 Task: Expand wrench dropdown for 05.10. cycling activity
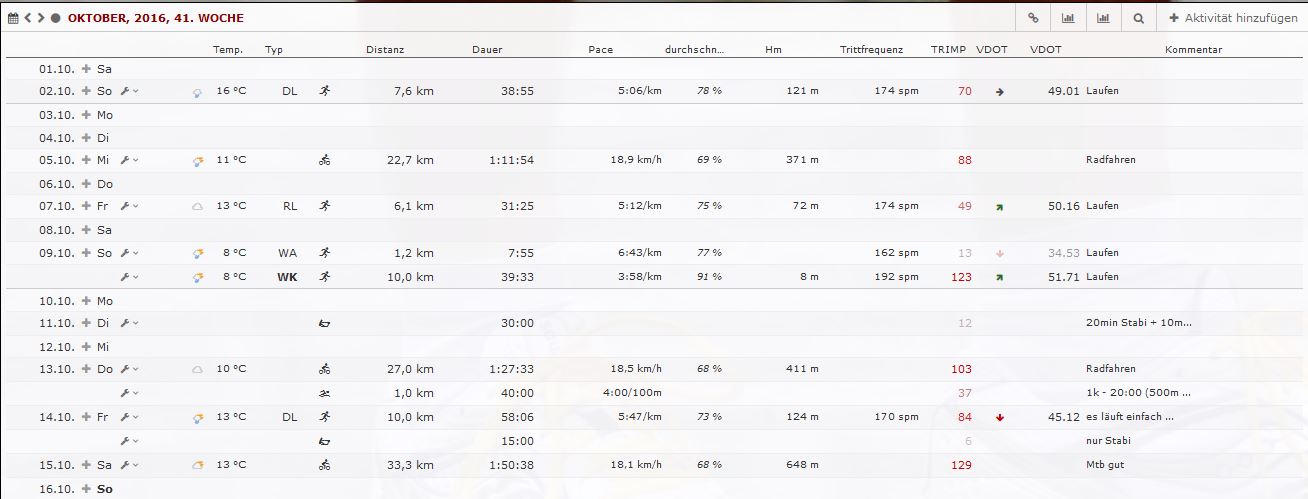pos(129,160)
